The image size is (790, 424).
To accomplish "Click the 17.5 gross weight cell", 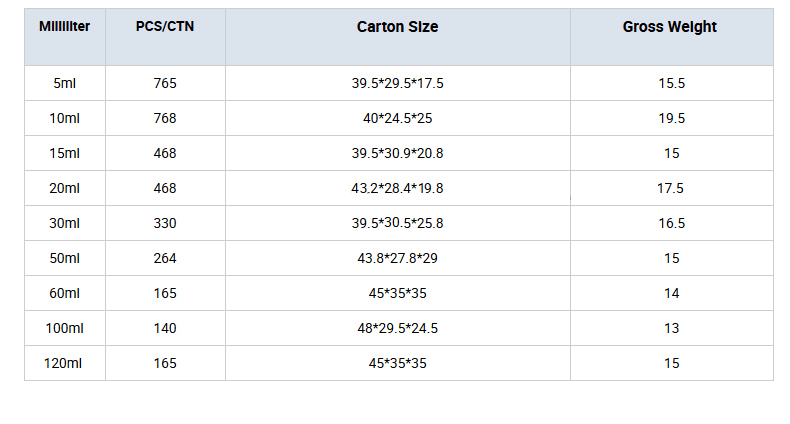I will coord(672,188).
